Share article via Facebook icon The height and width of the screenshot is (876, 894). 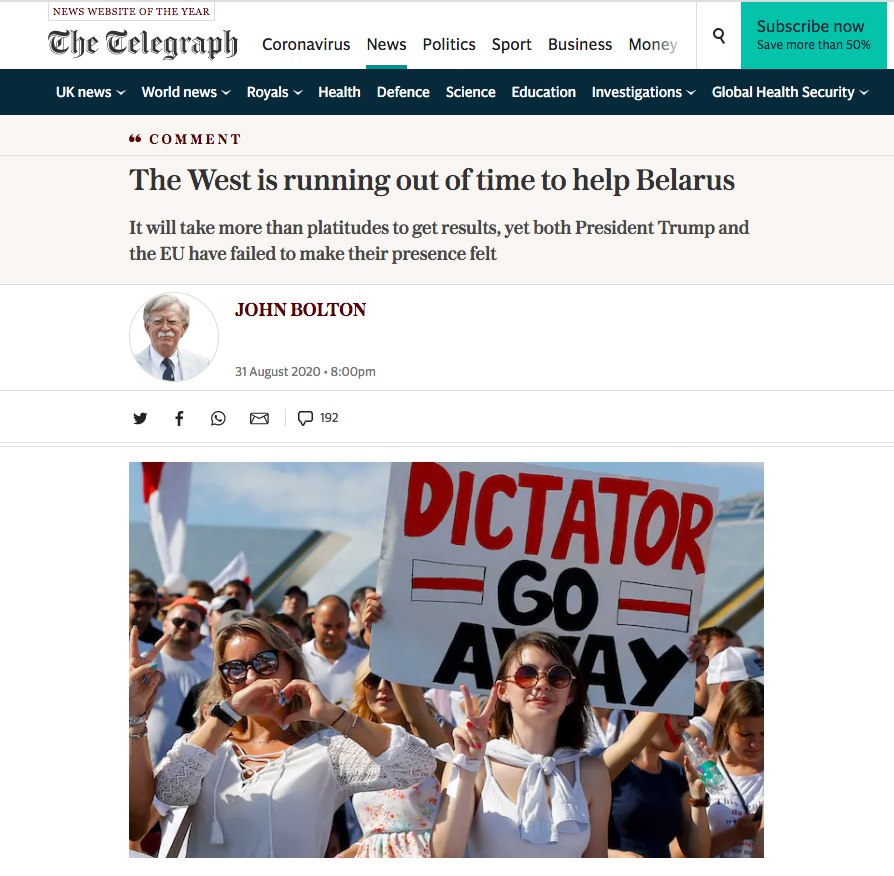(x=179, y=419)
